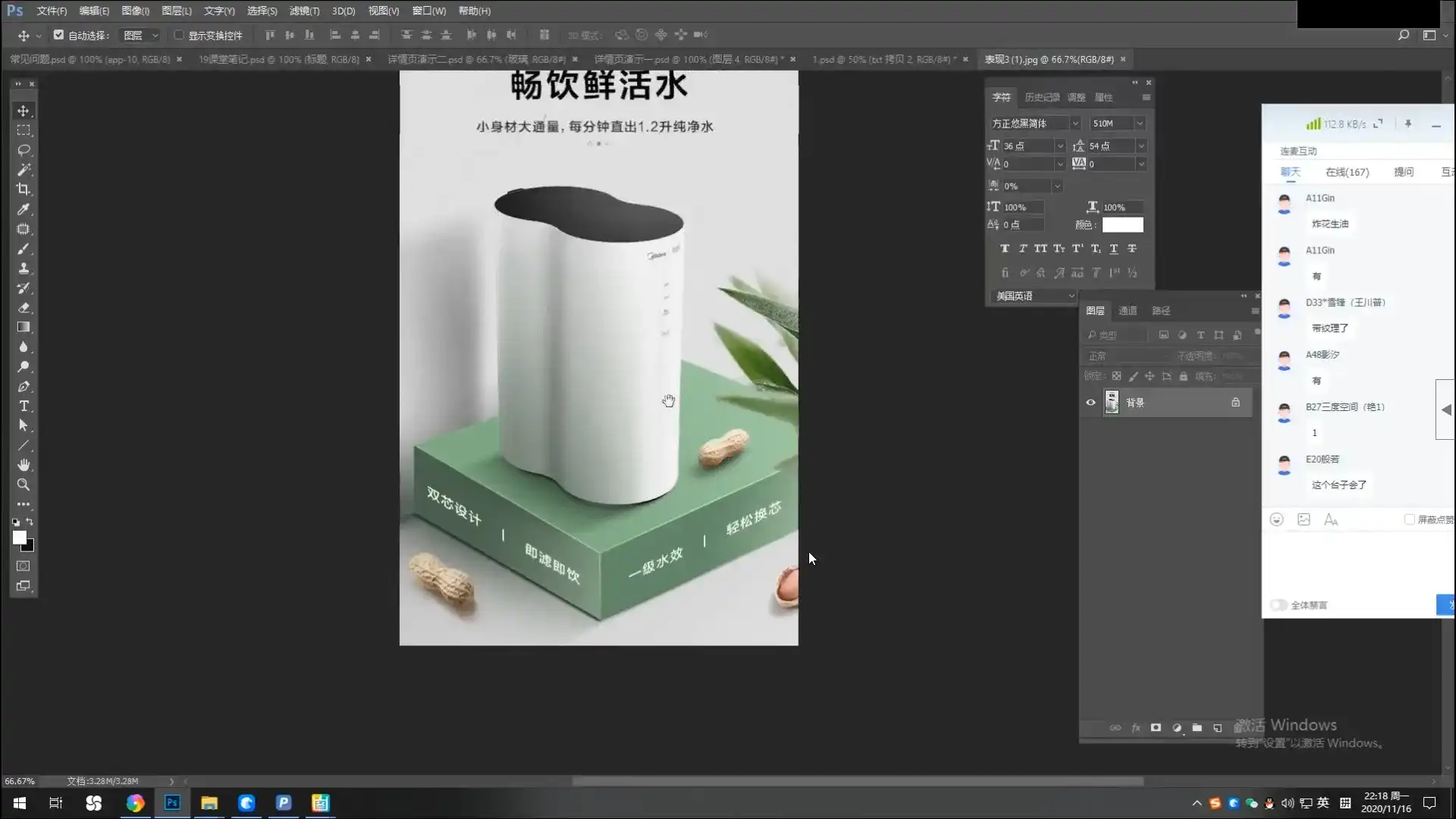Screen dimensions: 1456x819
Task: Open layer styles with the fx icon
Action: coord(1136,727)
